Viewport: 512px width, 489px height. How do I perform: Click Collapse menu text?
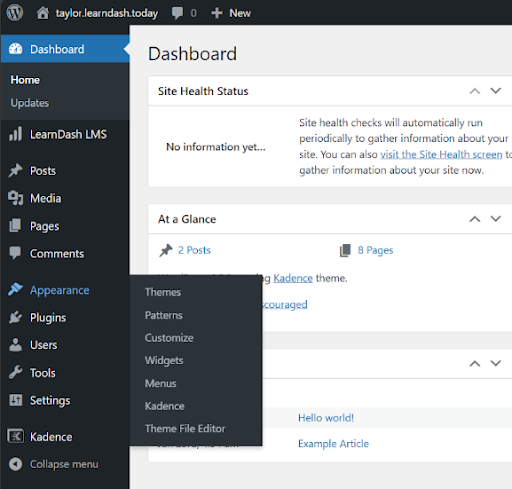pos(64,464)
